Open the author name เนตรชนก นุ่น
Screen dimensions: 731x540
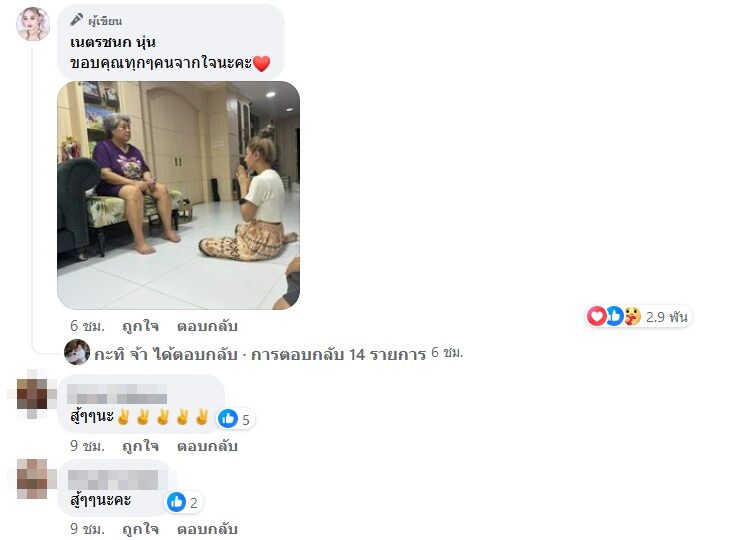coord(113,42)
